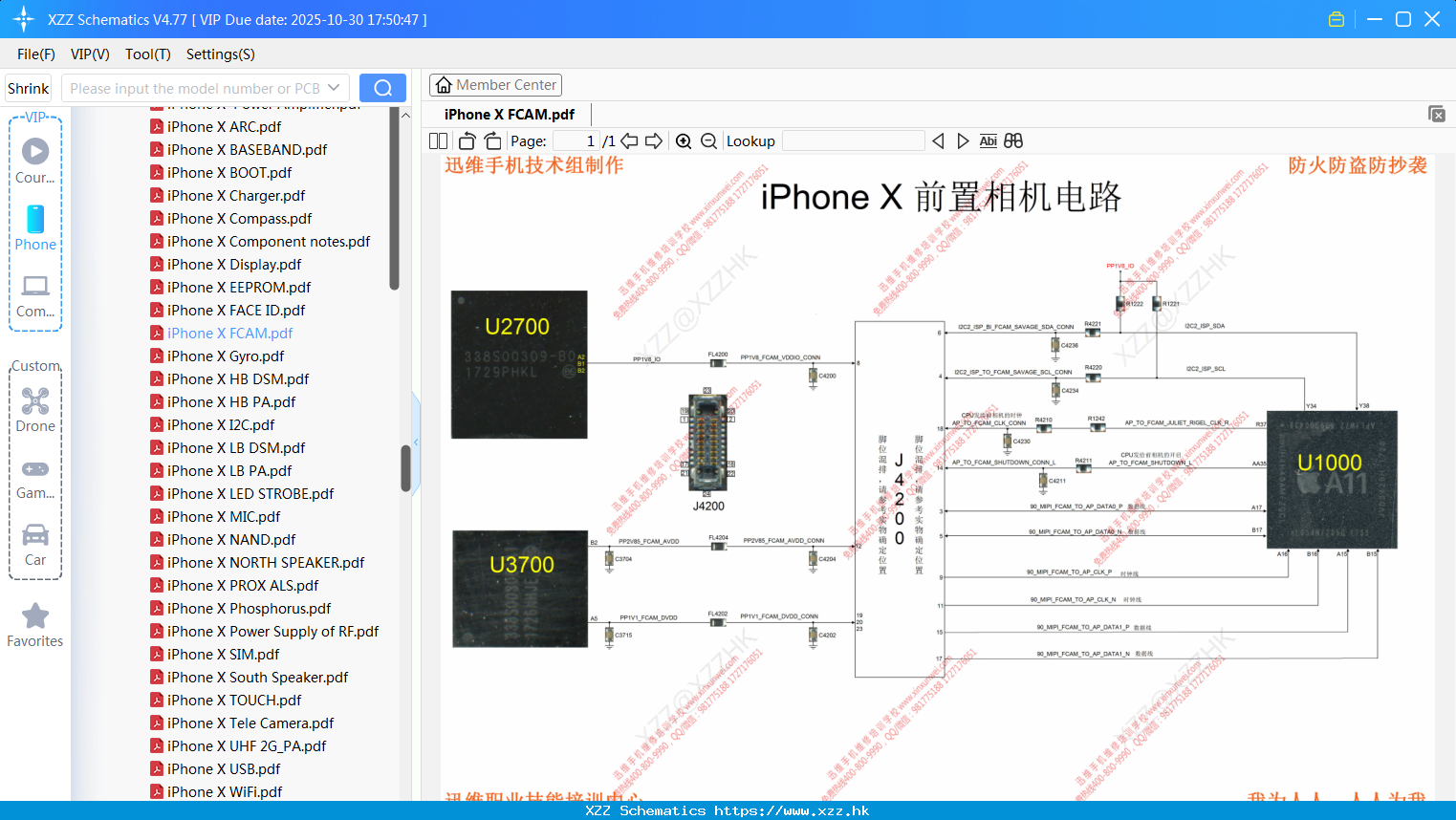Click the binoculars search icon
Image resolution: width=1456 pixels, height=820 pixels.
pyautogui.click(x=1013, y=140)
